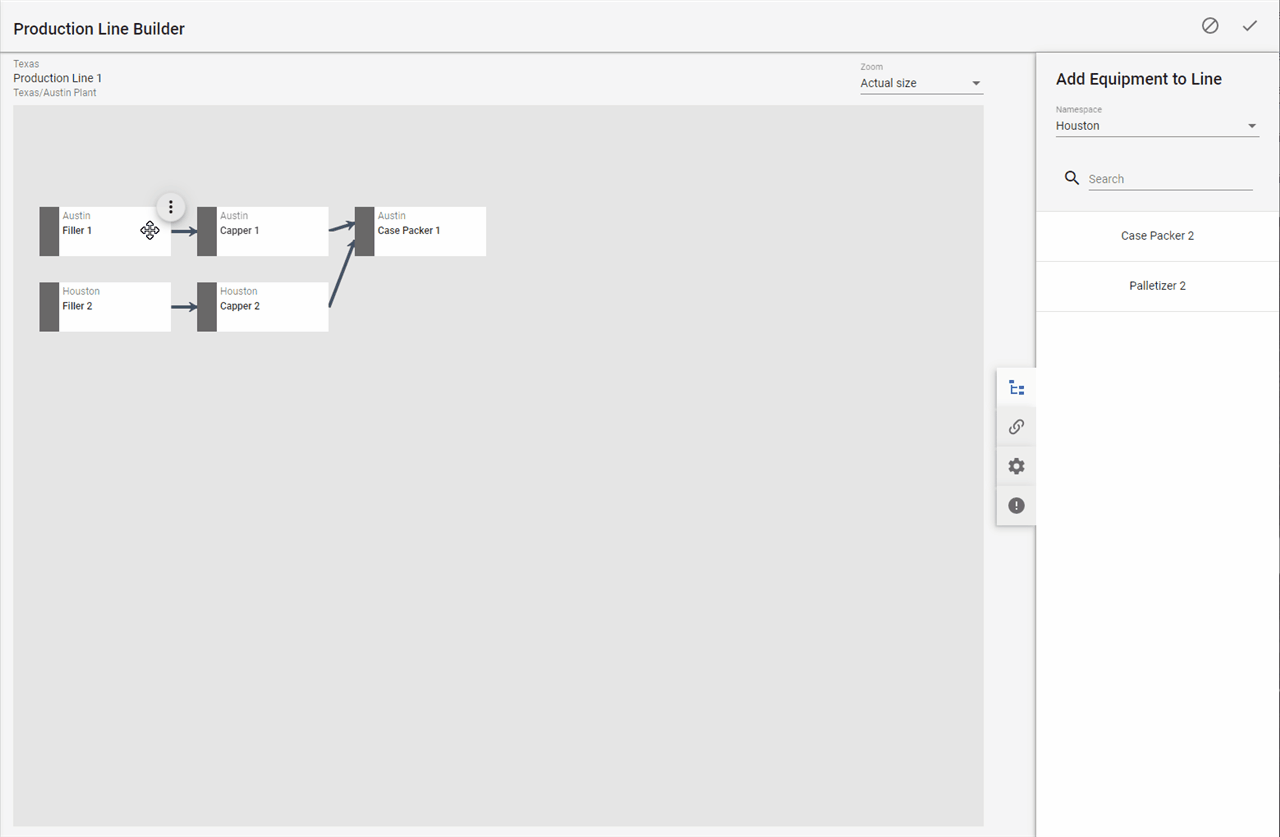Image resolution: width=1280 pixels, height=837 pixels.
Task: Click the checkmark confirm icon
Action: point(1249,26)
